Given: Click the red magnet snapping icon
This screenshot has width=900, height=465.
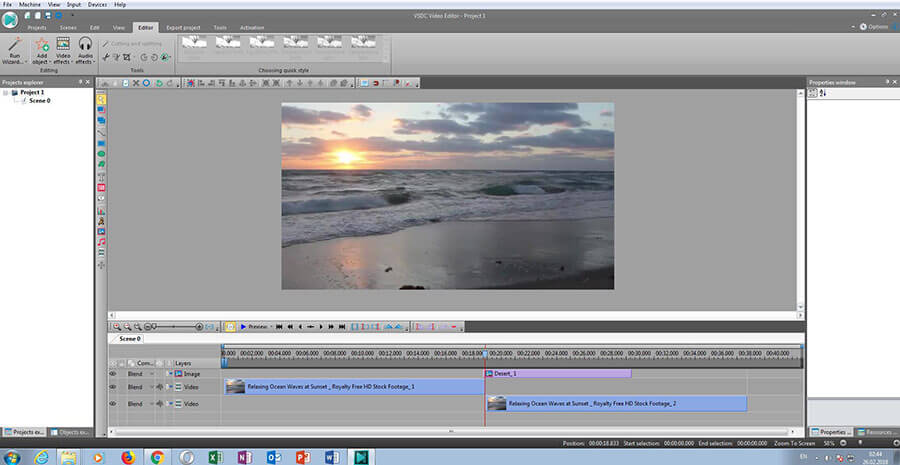Looking at the screenshot, I should point(375,83).
